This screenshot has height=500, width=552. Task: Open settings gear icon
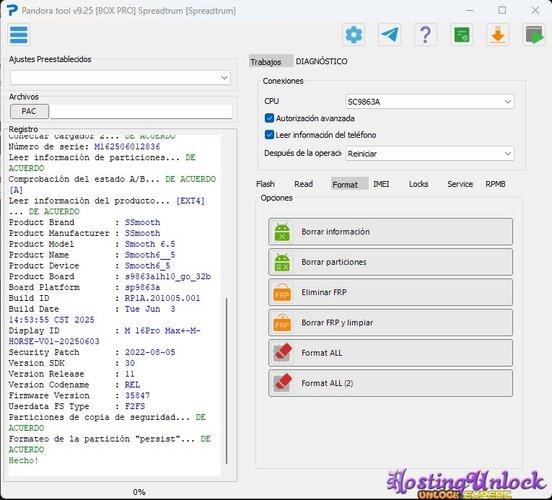point(353,35)
